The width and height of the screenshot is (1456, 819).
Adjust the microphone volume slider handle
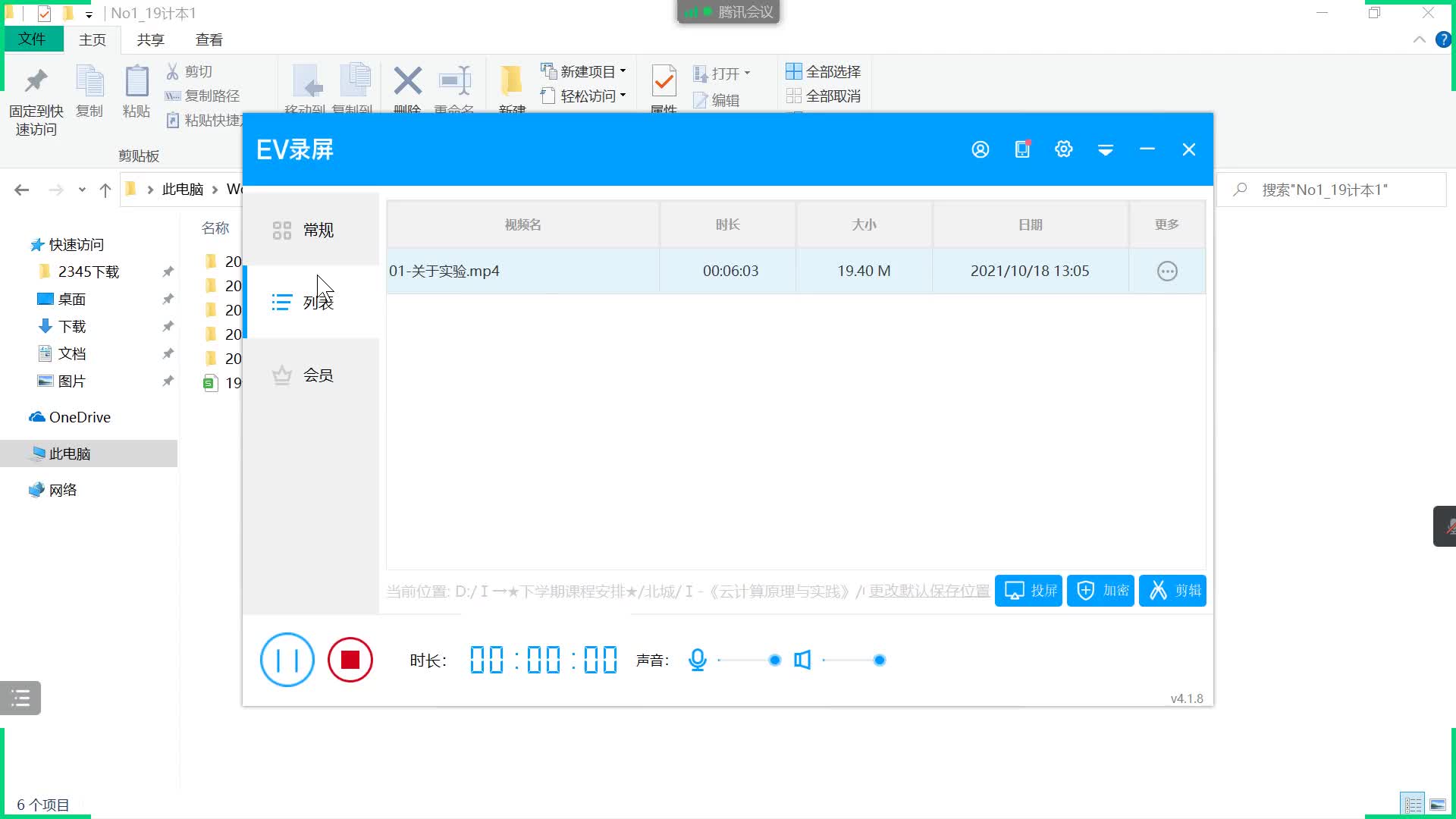coord(774,661)
